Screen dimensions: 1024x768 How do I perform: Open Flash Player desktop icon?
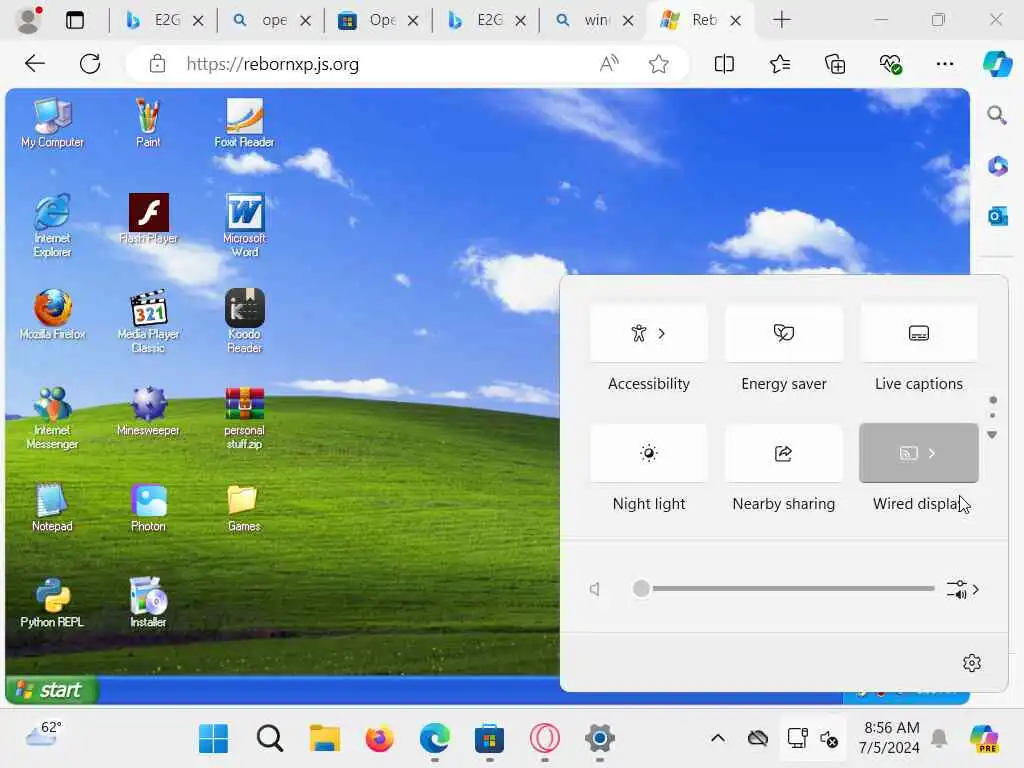coord(148,219)
